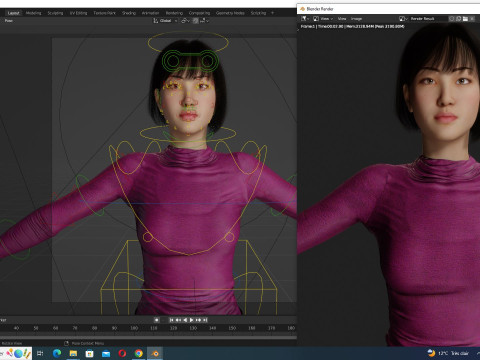Play animation in reverse
Image resolution: width=480 pixels, height=360 pixels.
[x=185, y=320]
